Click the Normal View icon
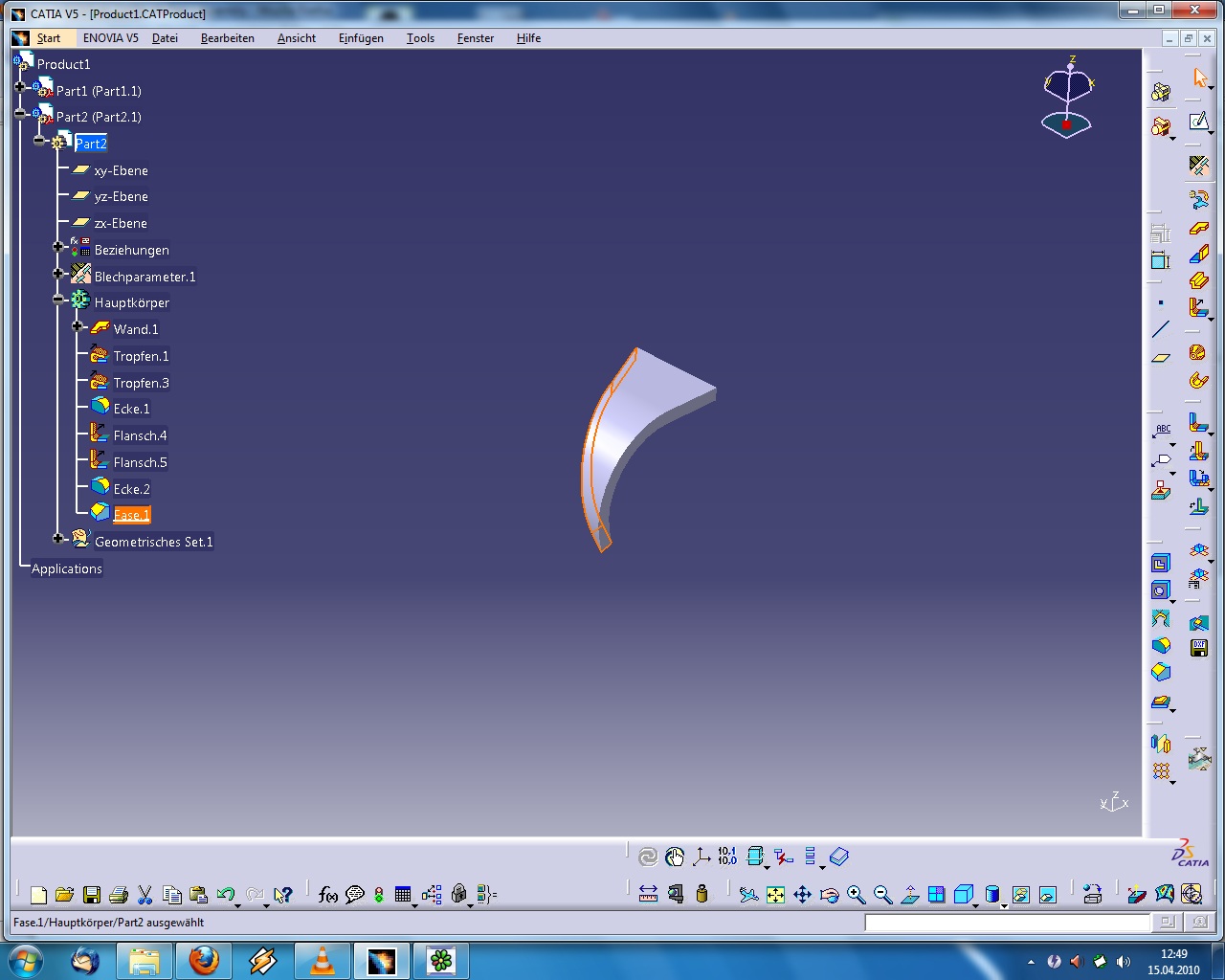 (x=910, y=895)
